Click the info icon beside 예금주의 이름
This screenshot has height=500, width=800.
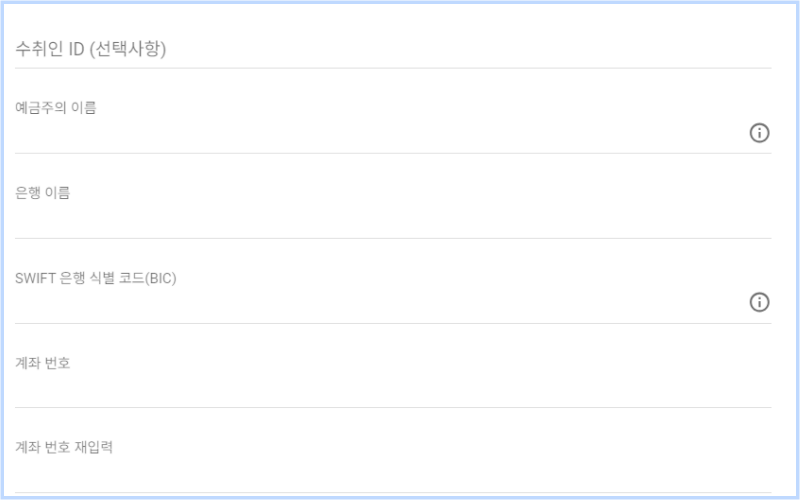coord(759,133)
